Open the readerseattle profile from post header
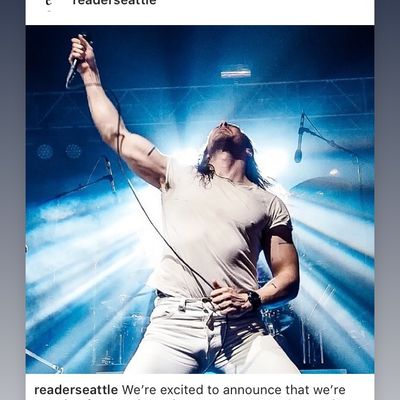The image size is (400, 400). pyautogui.click(x=114, y=2)
